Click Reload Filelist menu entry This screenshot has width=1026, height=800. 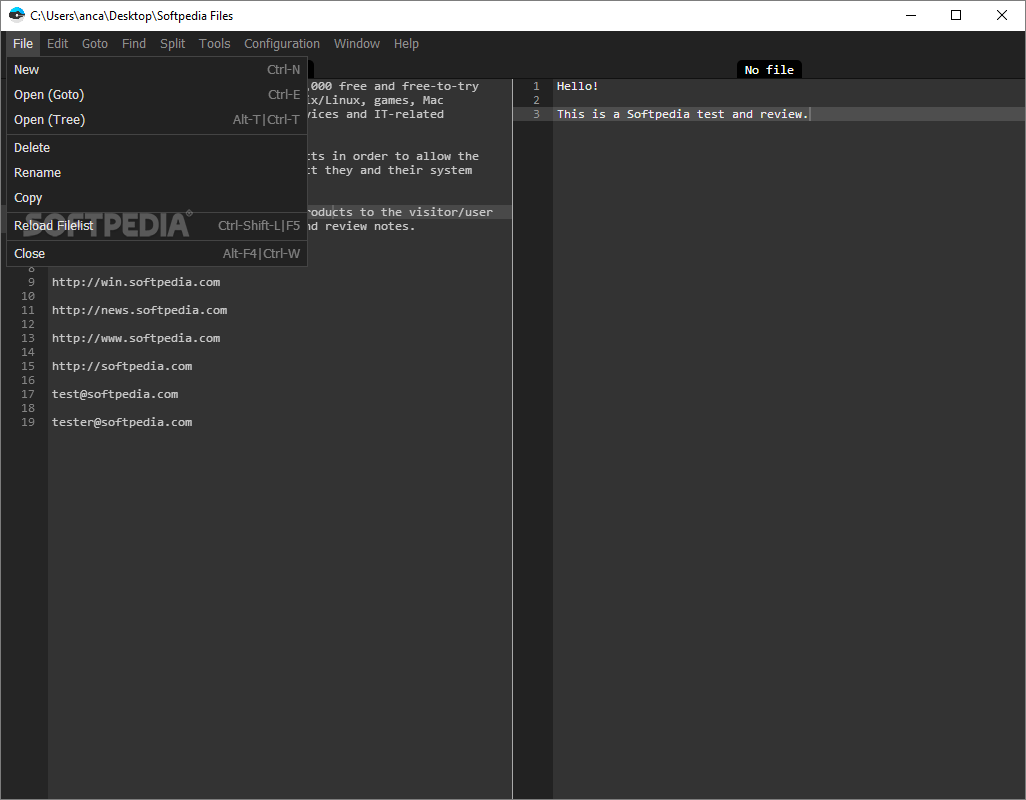pyautogui.click(x=157, y=226)
